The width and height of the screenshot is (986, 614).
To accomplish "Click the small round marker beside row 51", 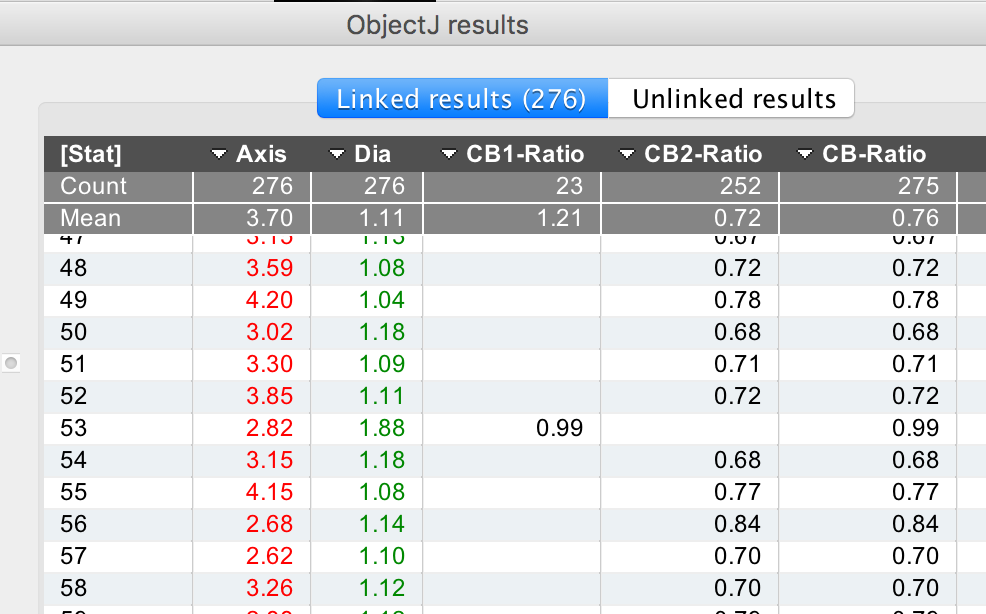I will click(11, 363).
